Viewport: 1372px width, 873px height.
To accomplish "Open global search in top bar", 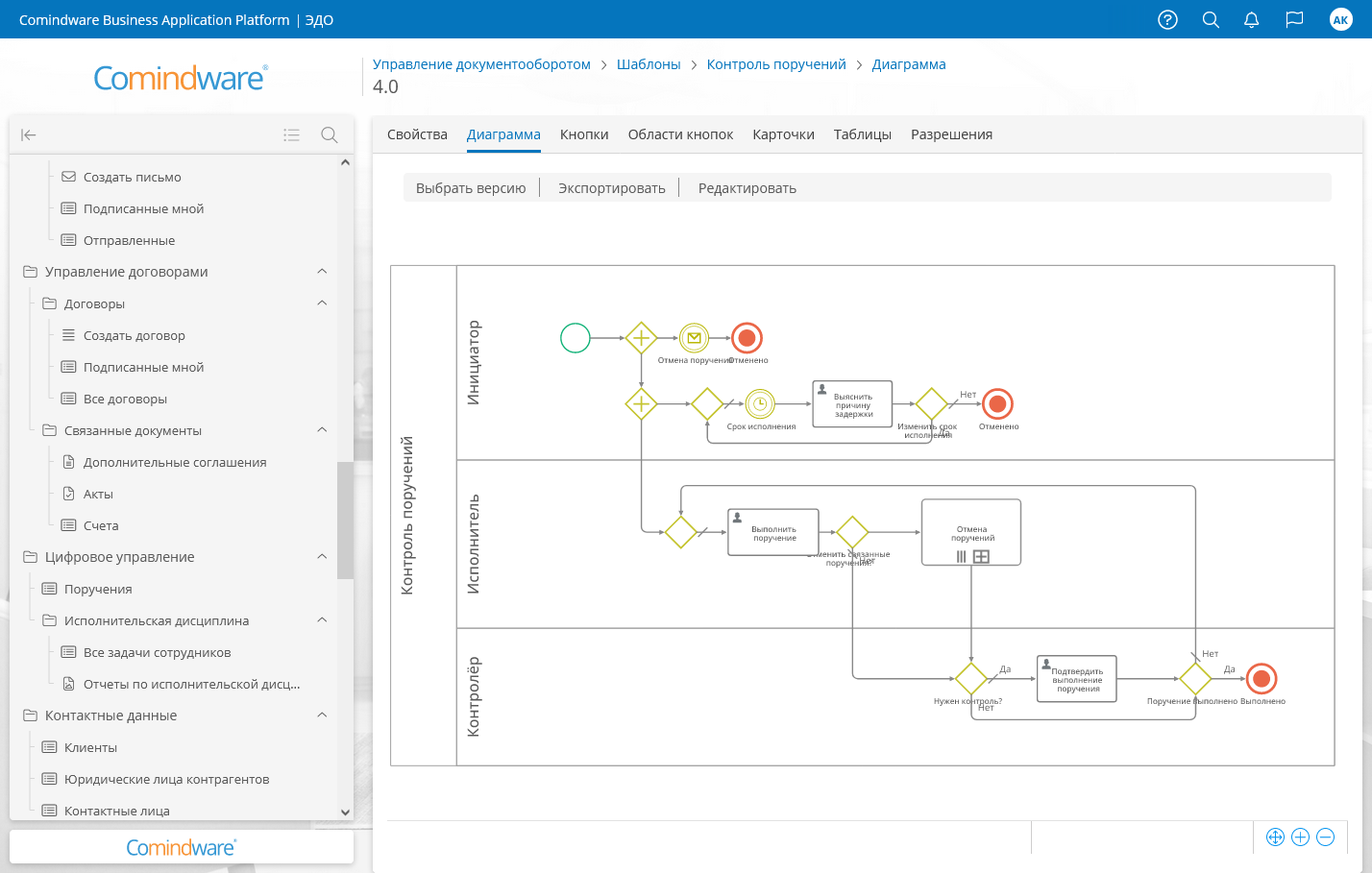I will tap(1211, 19).
